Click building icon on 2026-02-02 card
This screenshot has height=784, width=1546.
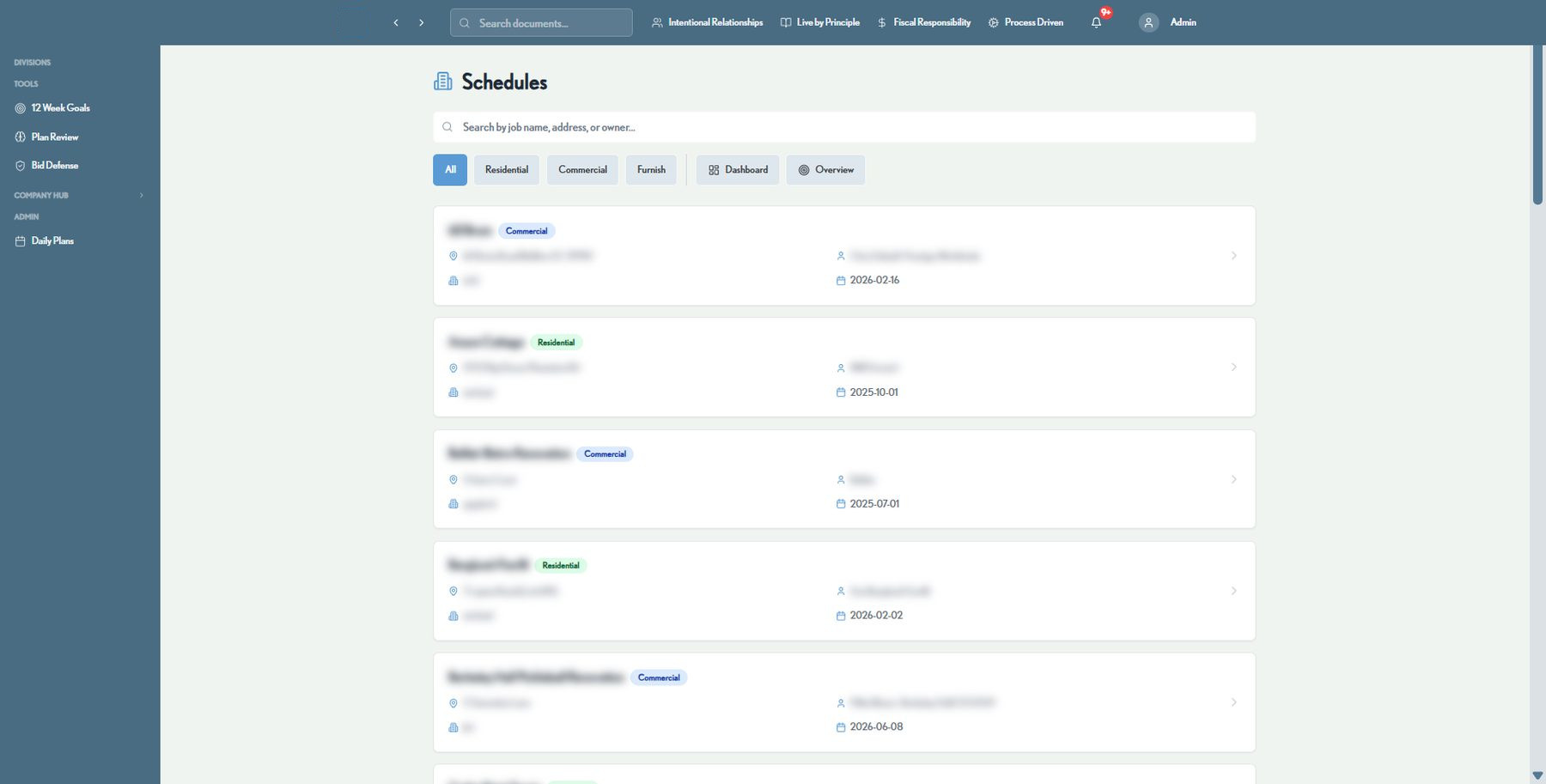(453, 616)
